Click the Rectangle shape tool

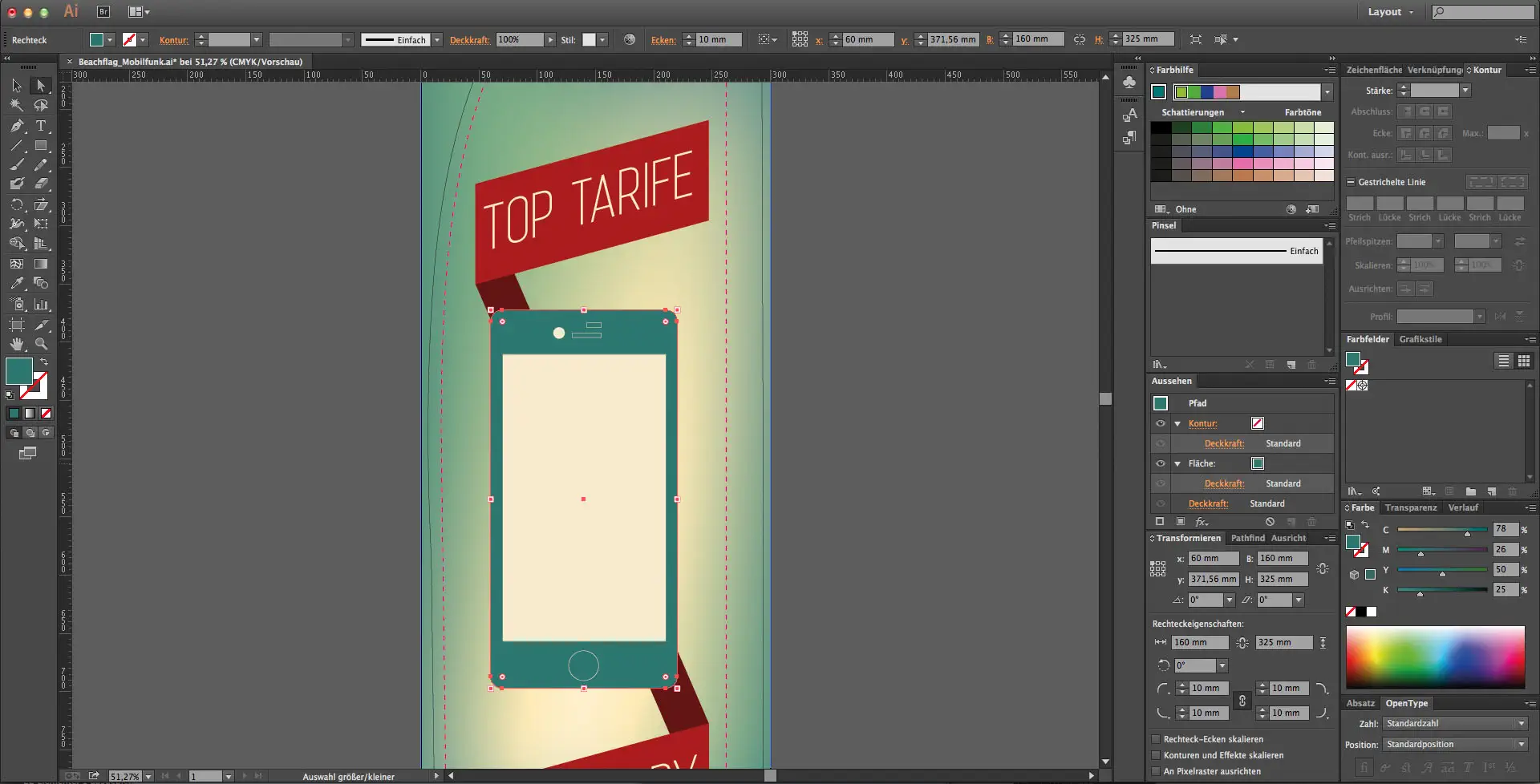[x=41, y=146]
